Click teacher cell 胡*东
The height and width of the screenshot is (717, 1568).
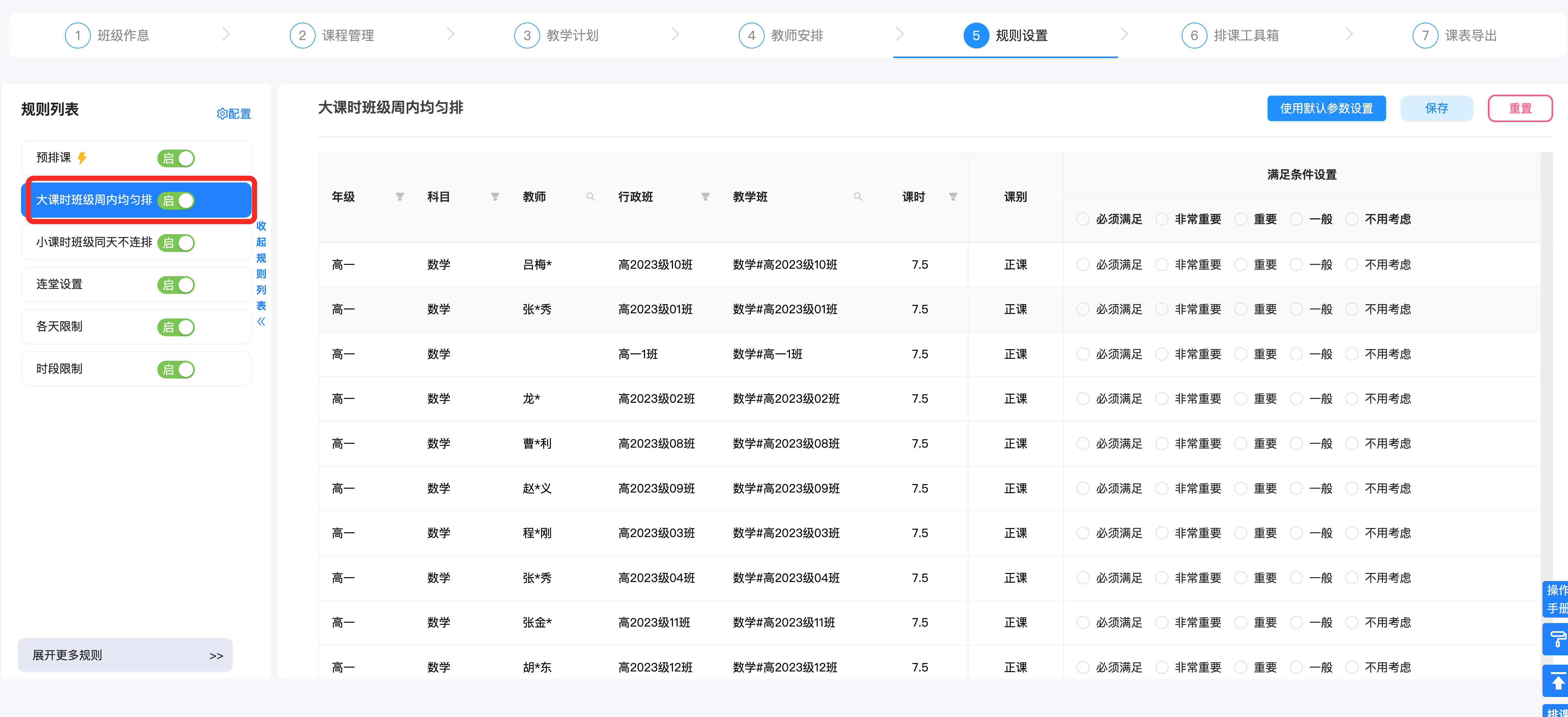(537, 667)
